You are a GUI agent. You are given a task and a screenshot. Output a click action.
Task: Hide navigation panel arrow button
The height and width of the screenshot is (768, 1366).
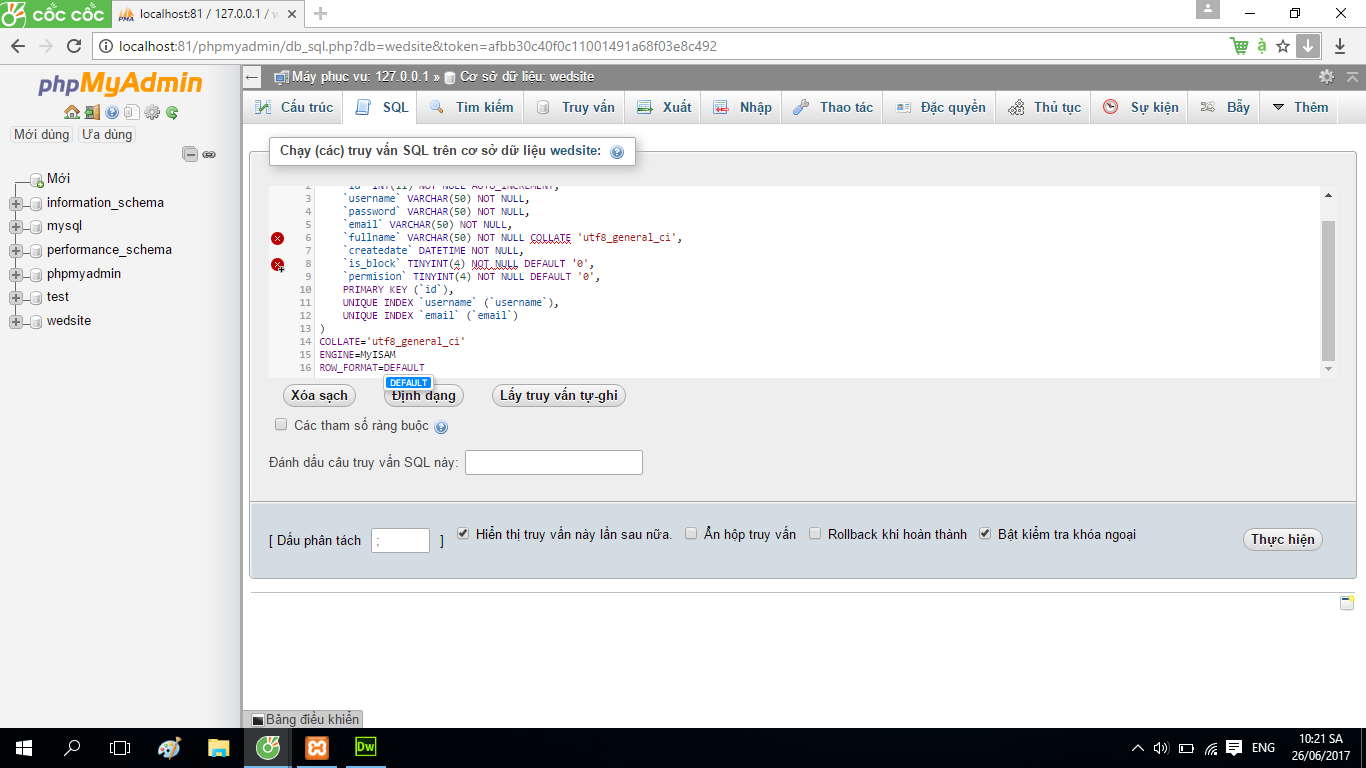pos(252,77)
